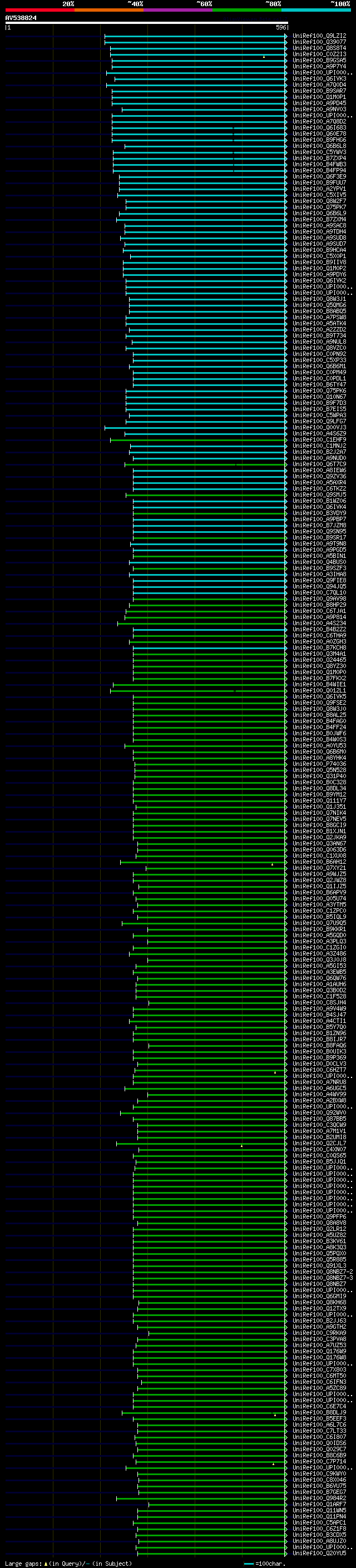Select hit label UniRef100_A9P7Y4
Viewport: 356px width, 1568px height.
(319, 66)
